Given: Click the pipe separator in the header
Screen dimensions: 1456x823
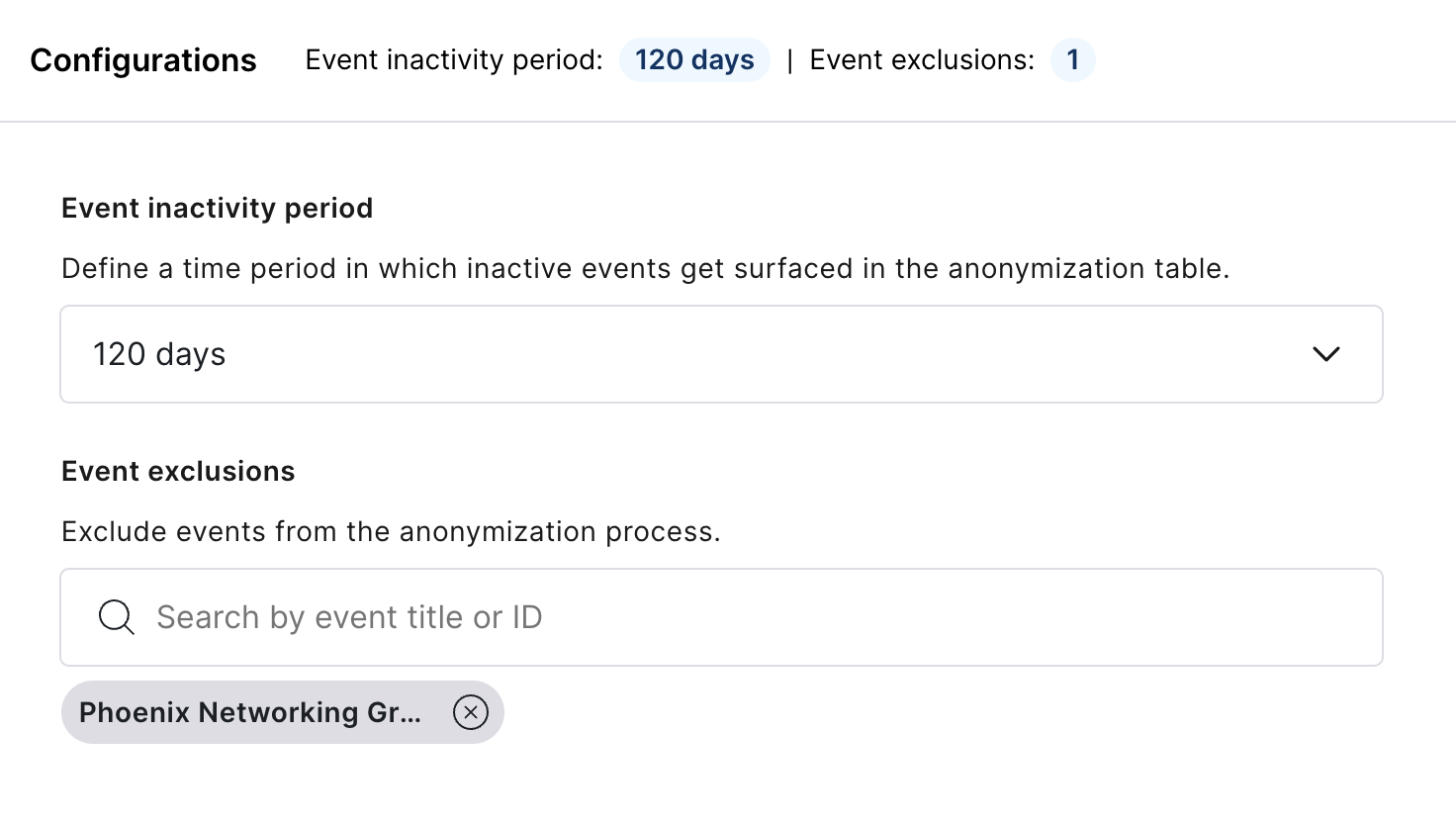Looking at the screenshot, I should 789,60.
